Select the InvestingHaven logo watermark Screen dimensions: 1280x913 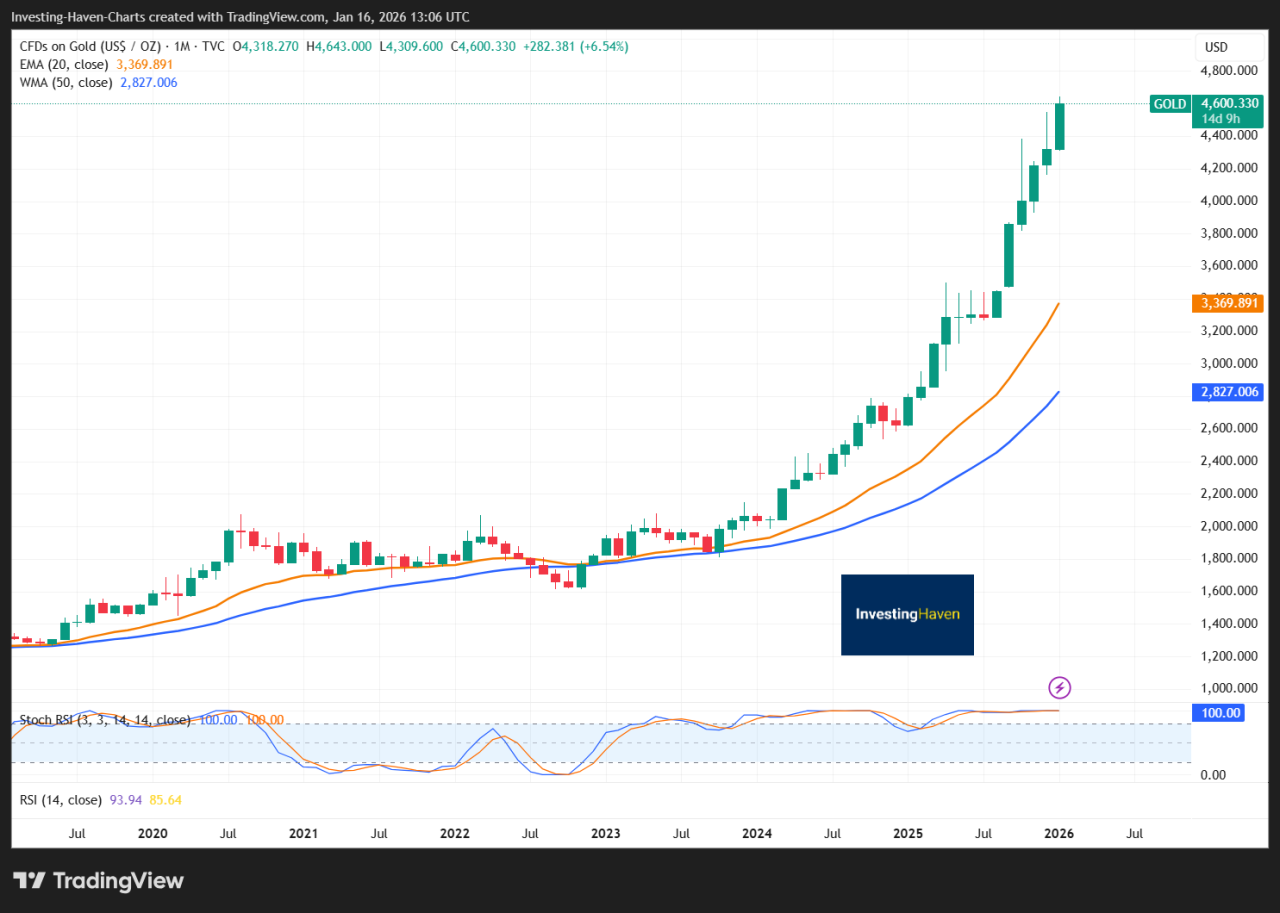coord(906,614)
